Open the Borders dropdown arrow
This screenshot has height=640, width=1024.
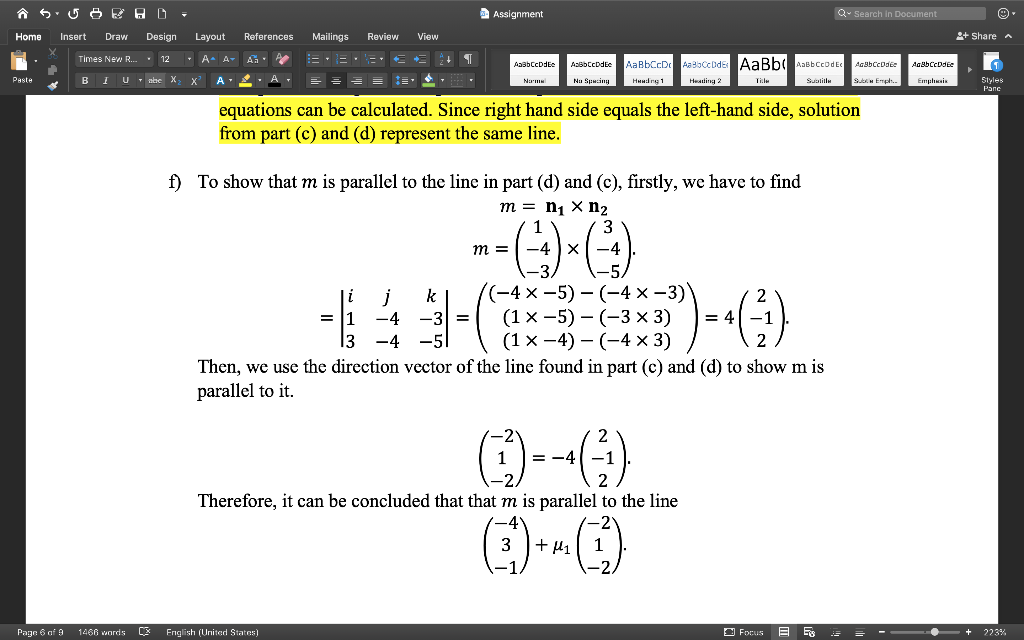[x=471, y=80]
